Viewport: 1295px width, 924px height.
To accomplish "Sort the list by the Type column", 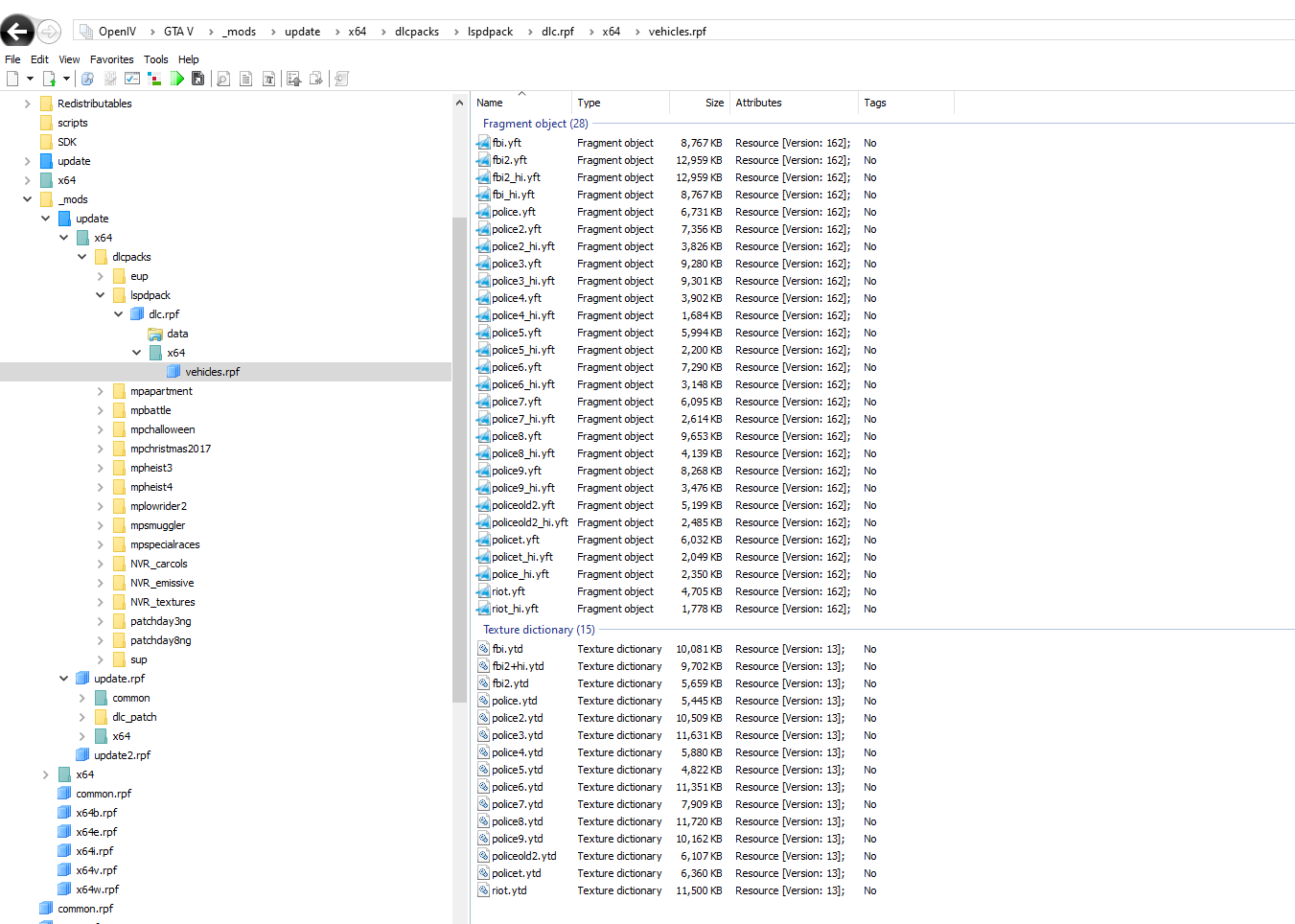I will [x=619, y=103].
